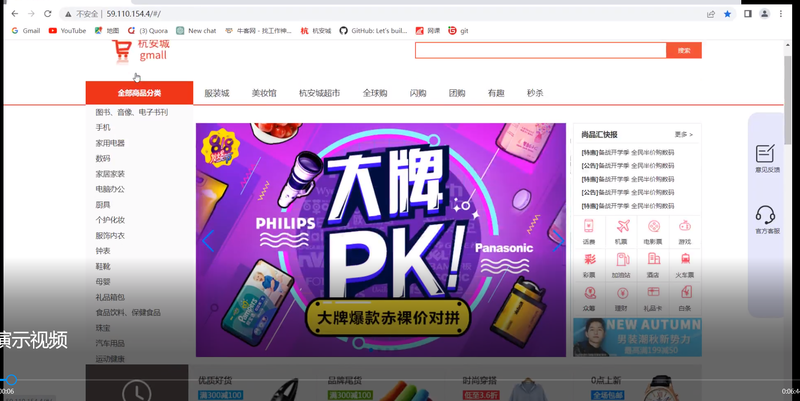Open the 全部商品分类 category menu

(x=139, y=92)
